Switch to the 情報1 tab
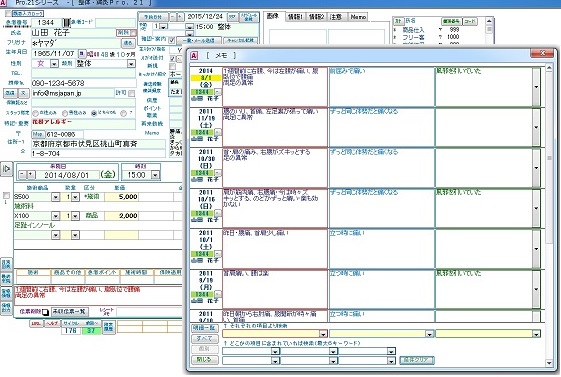561x377 pixels. coord(295,17)
